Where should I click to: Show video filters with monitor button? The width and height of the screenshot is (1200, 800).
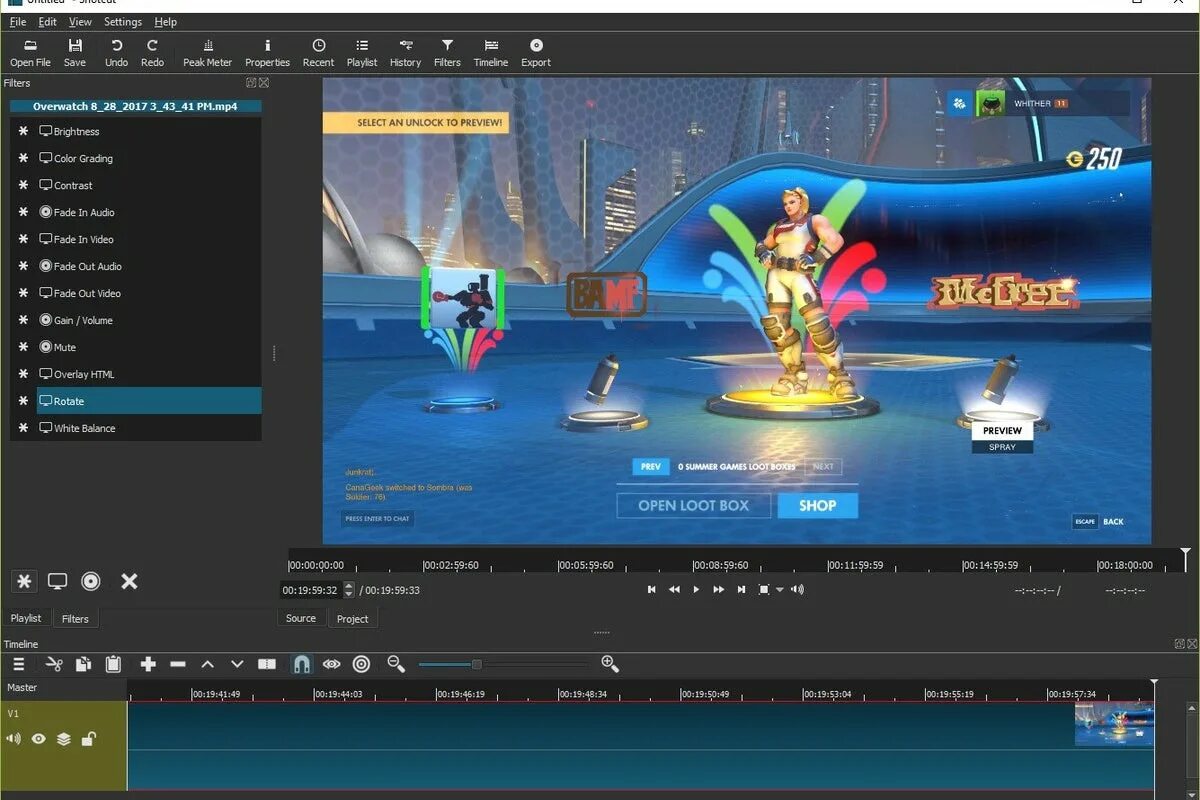pos(58,581)
